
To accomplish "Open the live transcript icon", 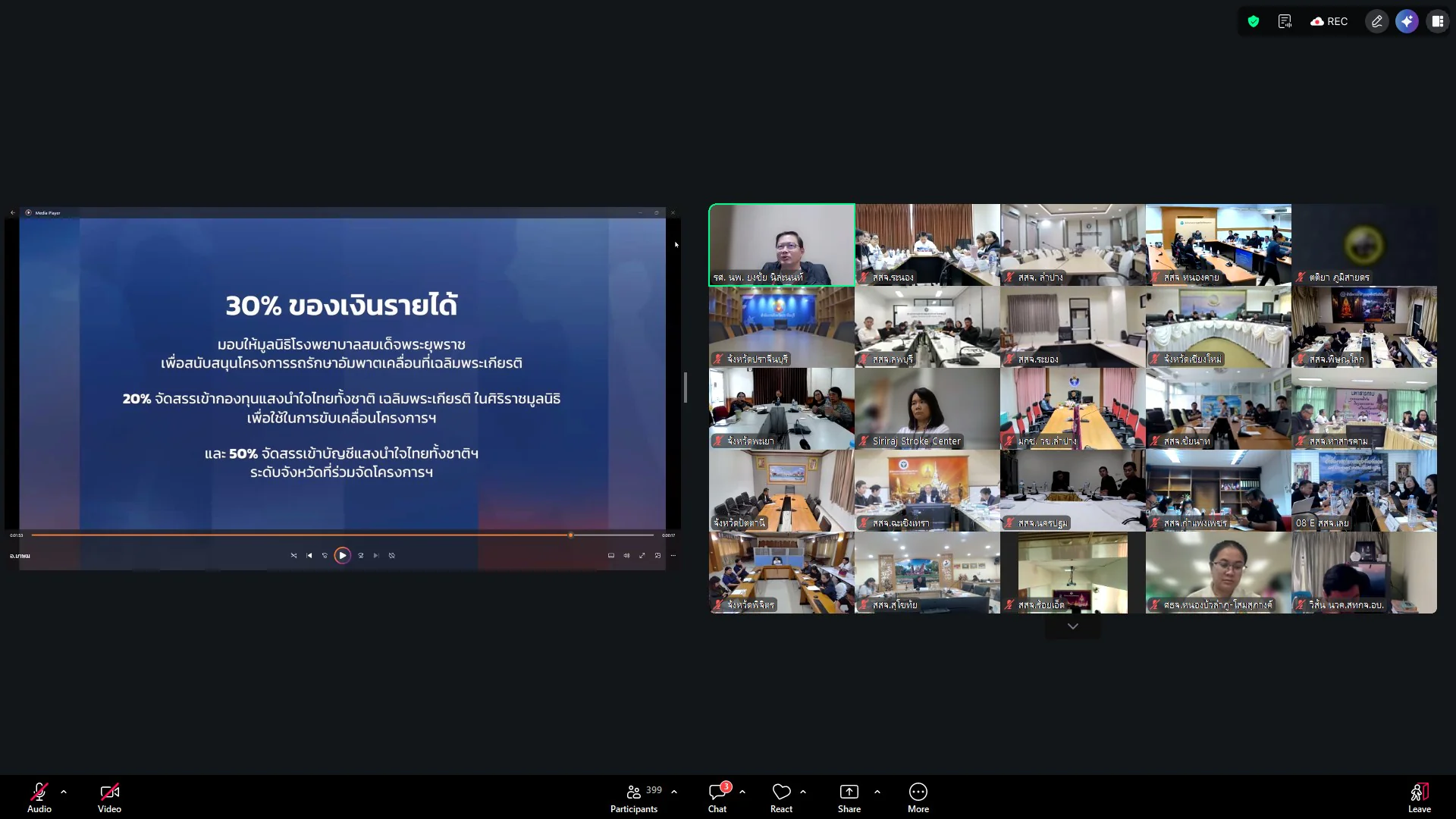I will pos(1285,21).
